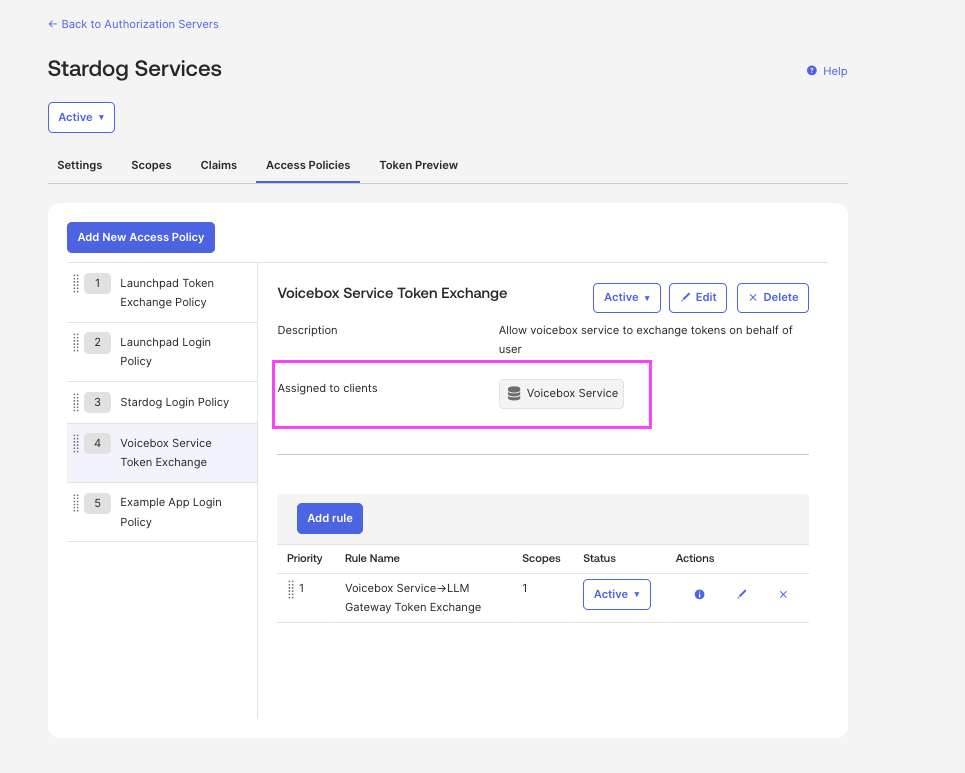This screenshot has height=773, width=965.
Task: Click the Rule Name column header
Action: pyautogui.click(x=372, y=558)
